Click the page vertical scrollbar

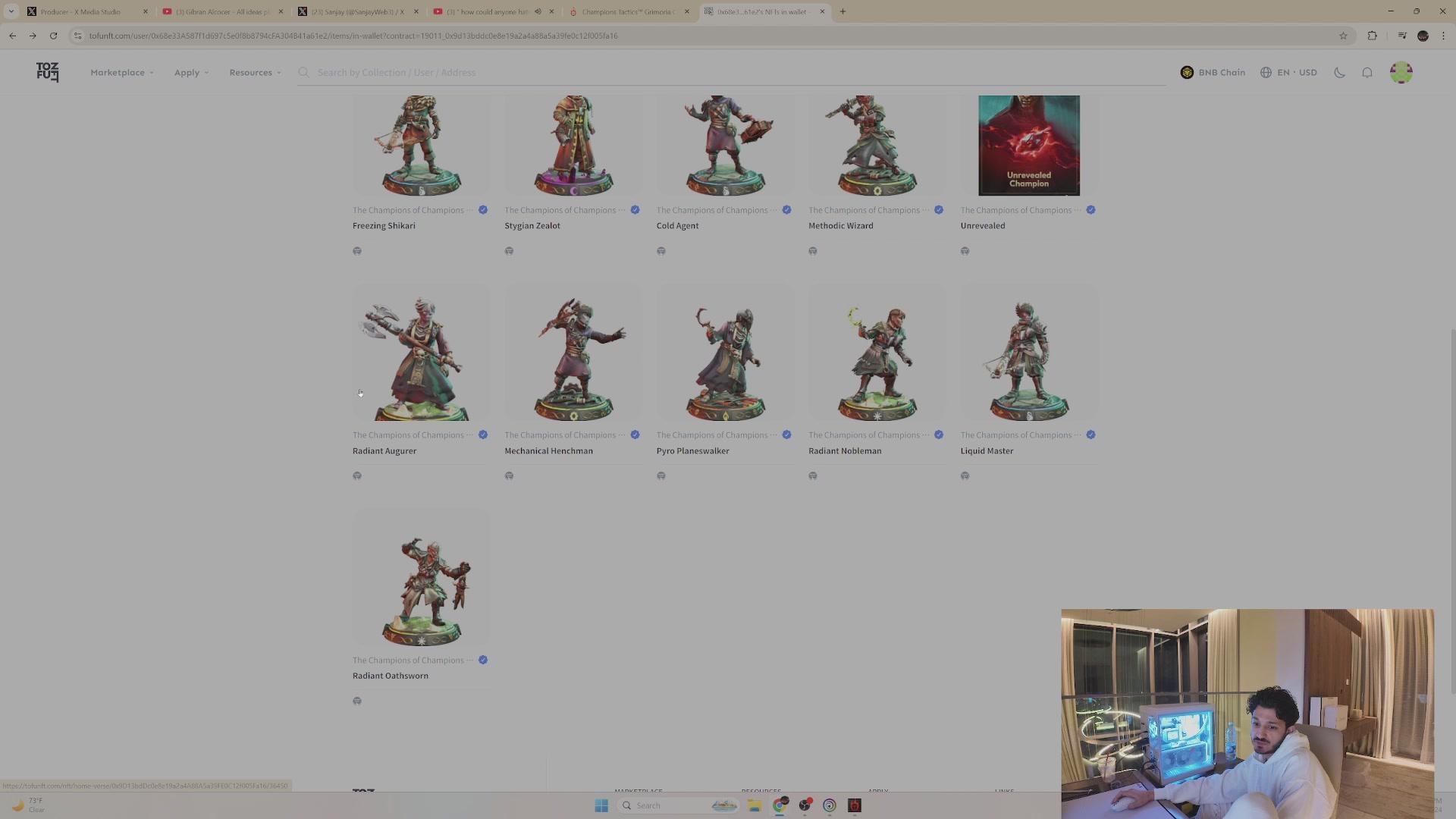(1451, 510)
